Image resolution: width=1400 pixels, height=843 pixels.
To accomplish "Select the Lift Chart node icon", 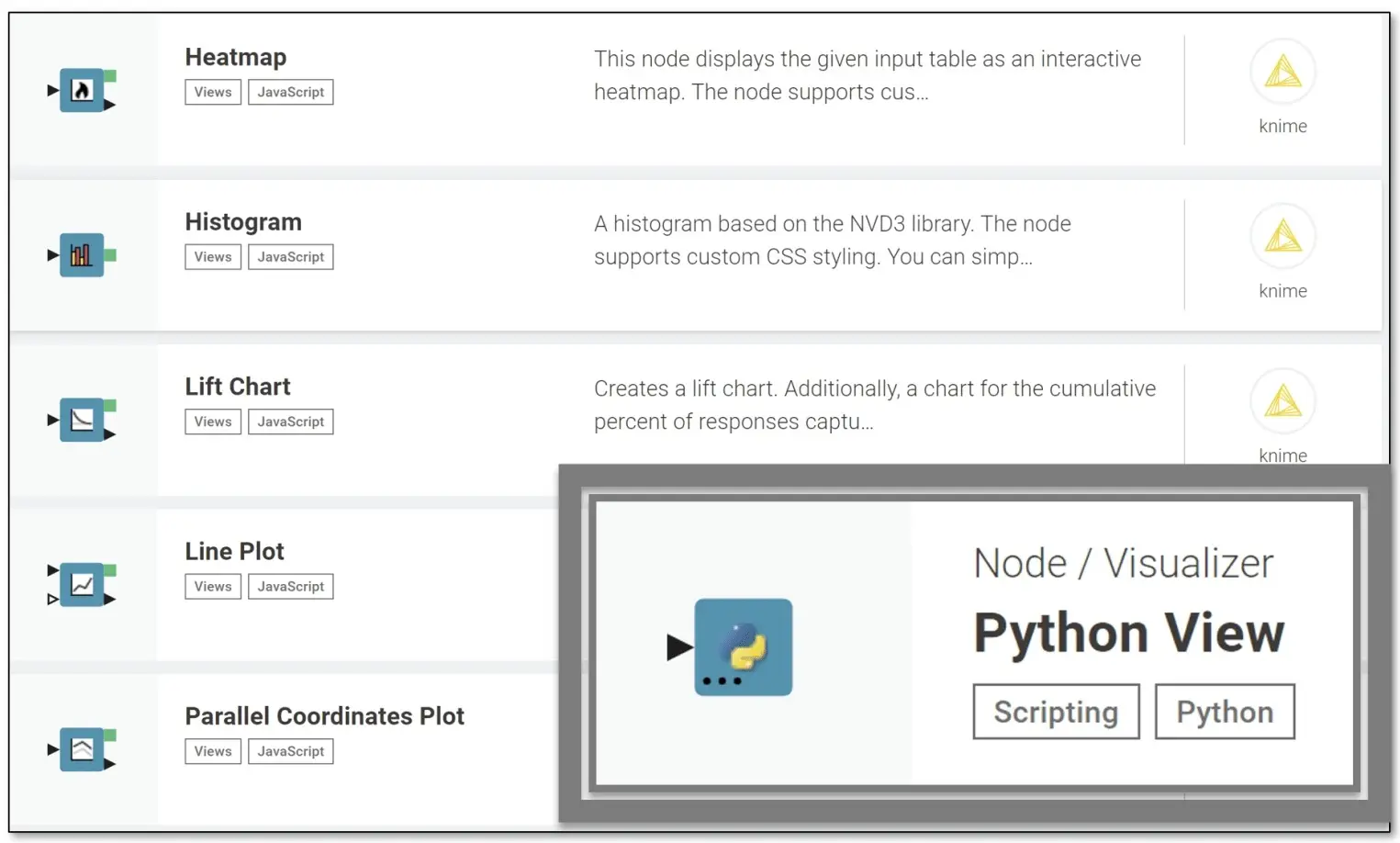I will 82,420.
